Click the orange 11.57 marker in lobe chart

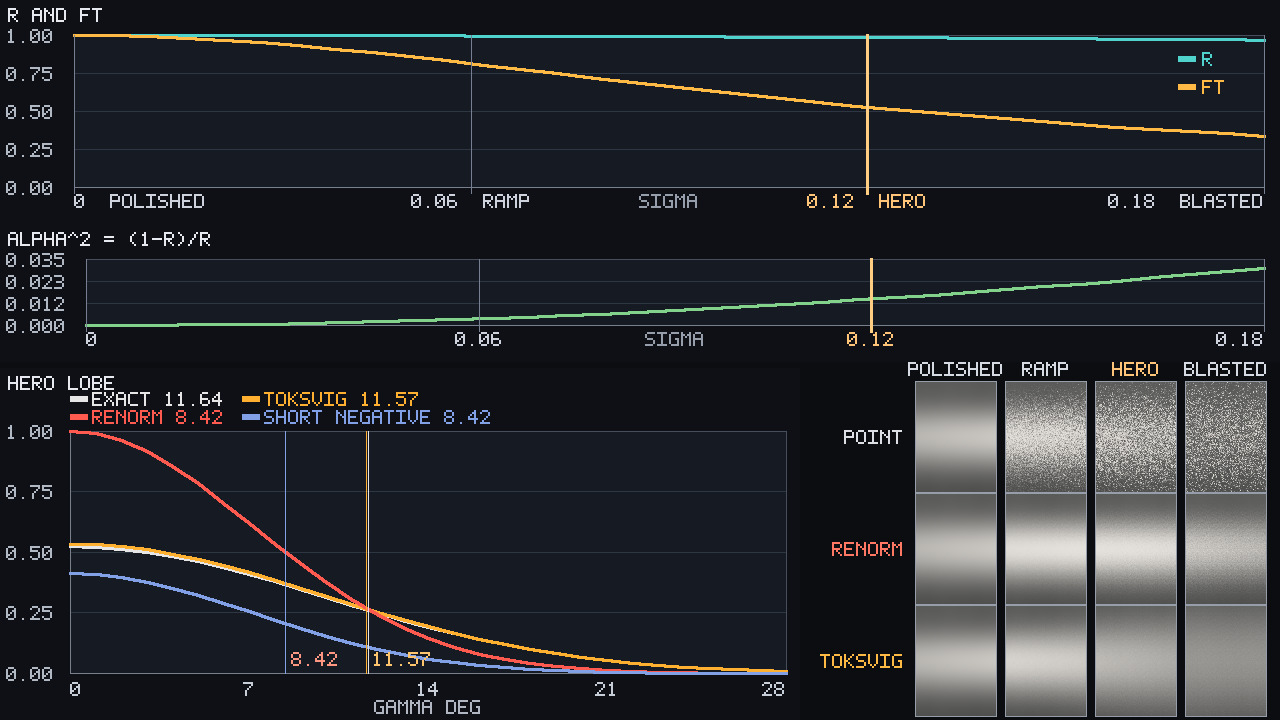click(x=367, y=552)
